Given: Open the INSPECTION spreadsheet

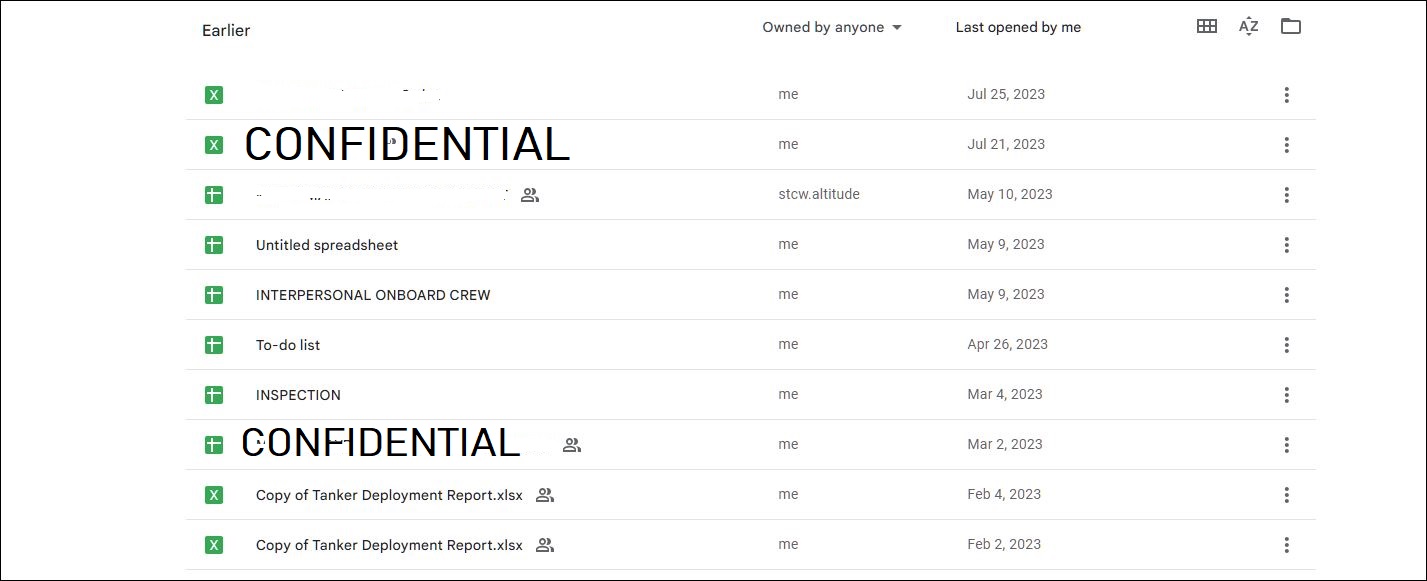Looking at the screenshot, I should [x=298, y=395].
